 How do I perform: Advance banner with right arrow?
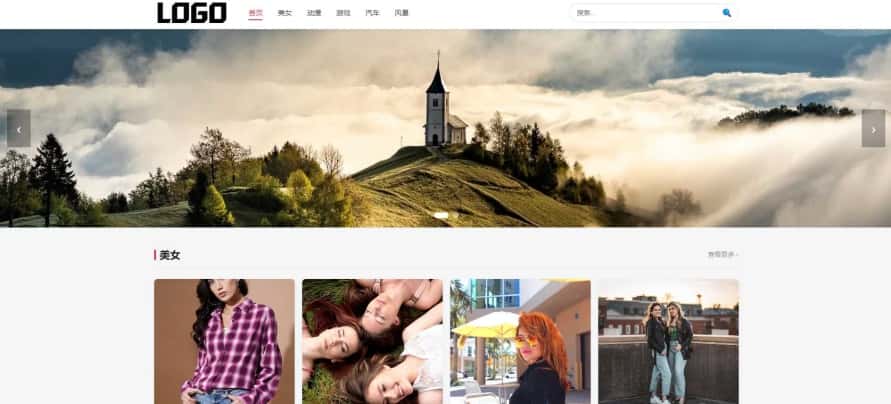coord(873,128)
